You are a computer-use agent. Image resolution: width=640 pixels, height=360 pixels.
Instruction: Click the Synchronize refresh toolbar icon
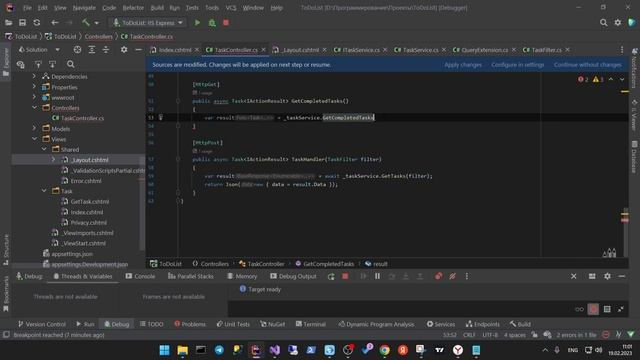pos(37,23)
